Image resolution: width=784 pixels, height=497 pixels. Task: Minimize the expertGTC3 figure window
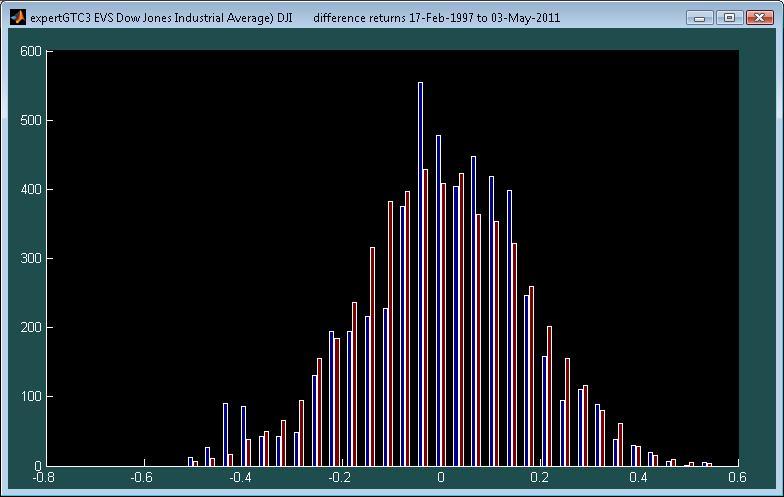point(700,18)
